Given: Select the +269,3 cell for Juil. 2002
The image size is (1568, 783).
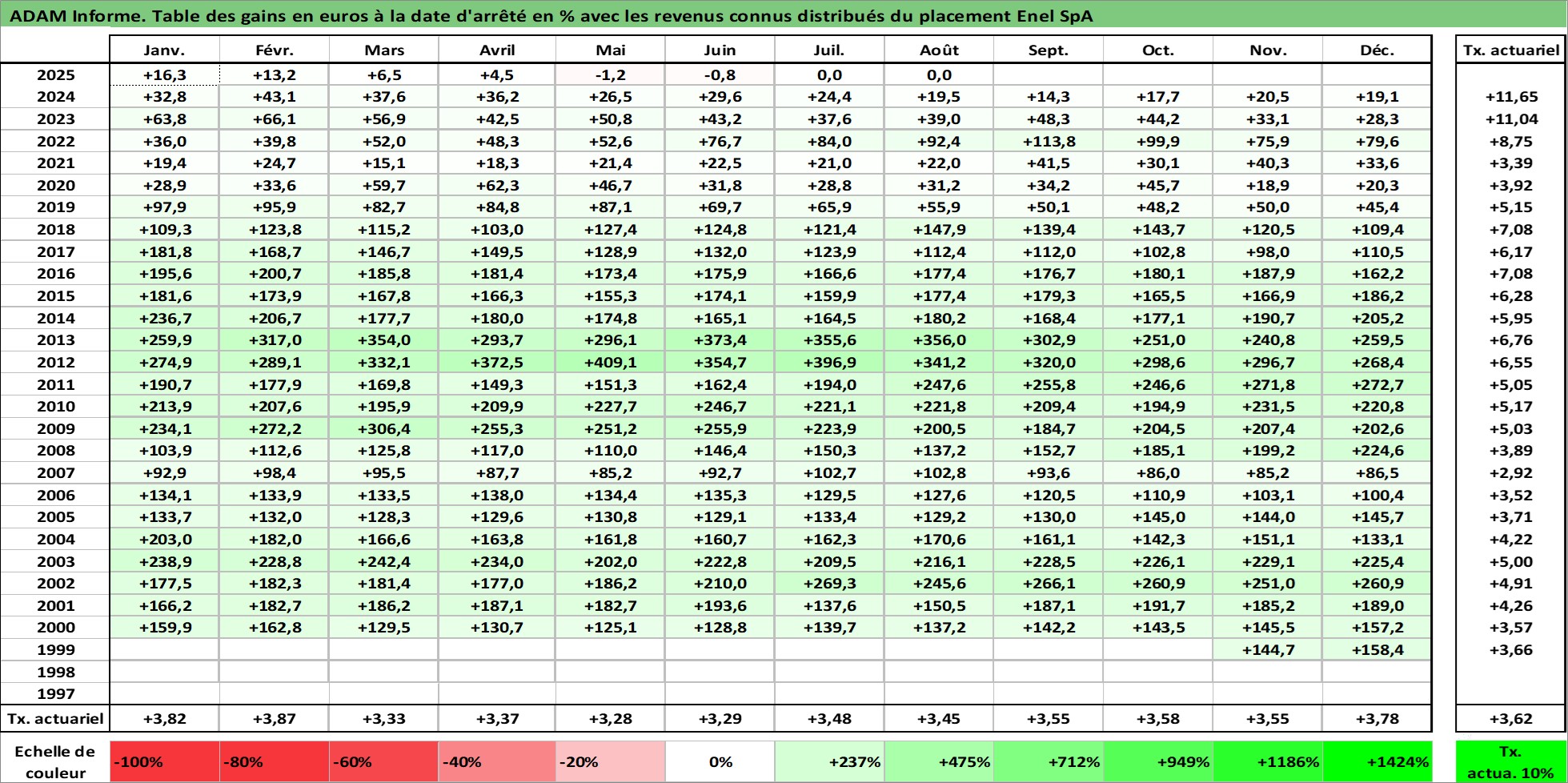Looking at the screenshot, I should (x=829, y=583).
